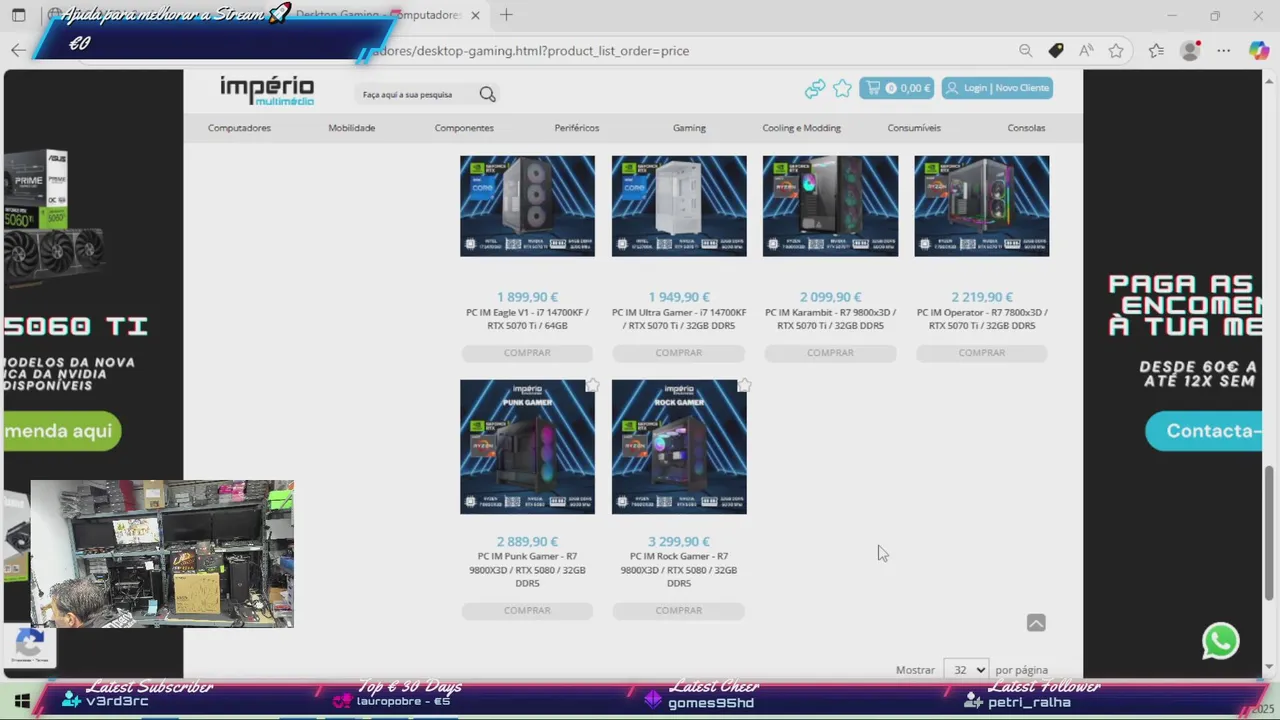
Task: Open the Cooling e Modding menu
Action: (x=802, y=128)
